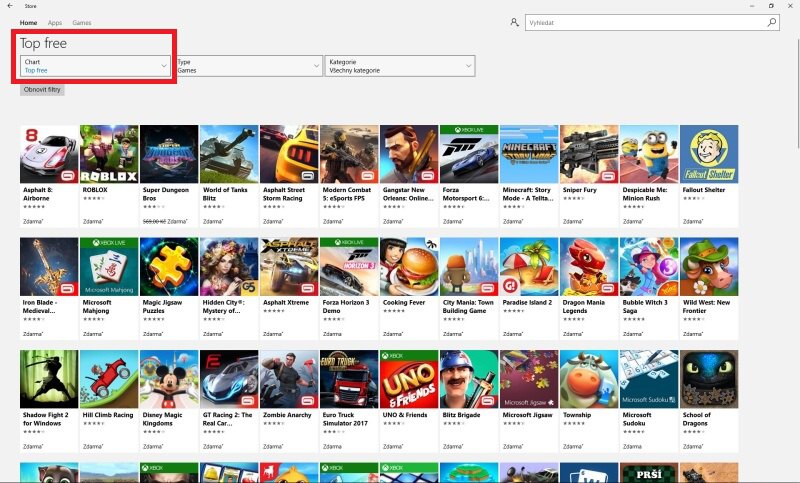Screen dimensions: 800x483
Task: Open Asphalt Xtreme game icon
Action: [x=289, y=266]
